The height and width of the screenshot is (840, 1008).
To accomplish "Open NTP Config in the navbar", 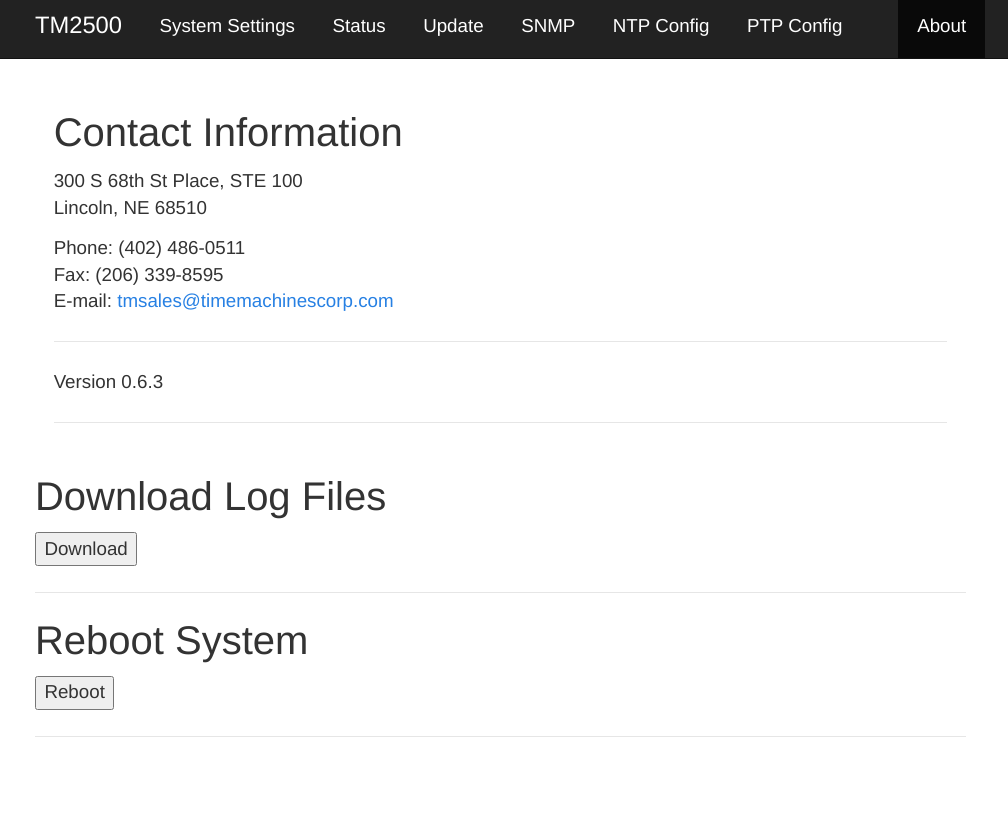I will point(660,26).
